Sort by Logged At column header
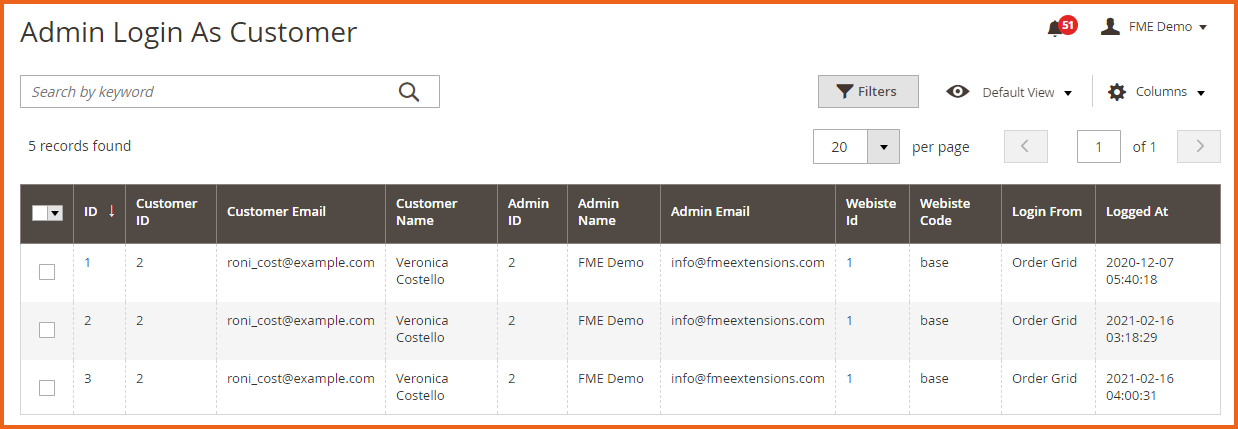The width and height of the screenshot is (1238, 429). click(x=1136, y=212)
